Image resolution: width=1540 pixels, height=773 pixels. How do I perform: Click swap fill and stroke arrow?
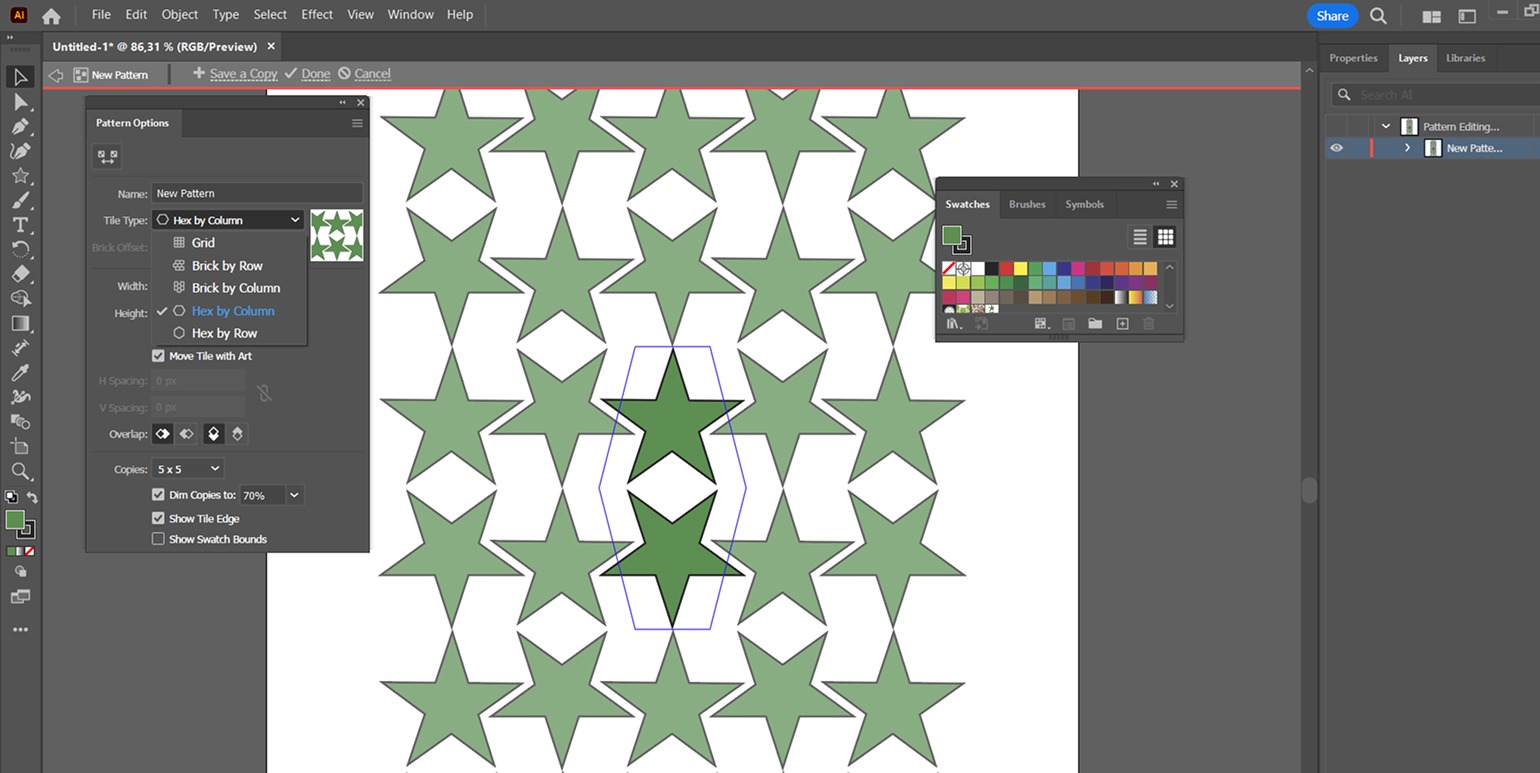click(33, 497)
